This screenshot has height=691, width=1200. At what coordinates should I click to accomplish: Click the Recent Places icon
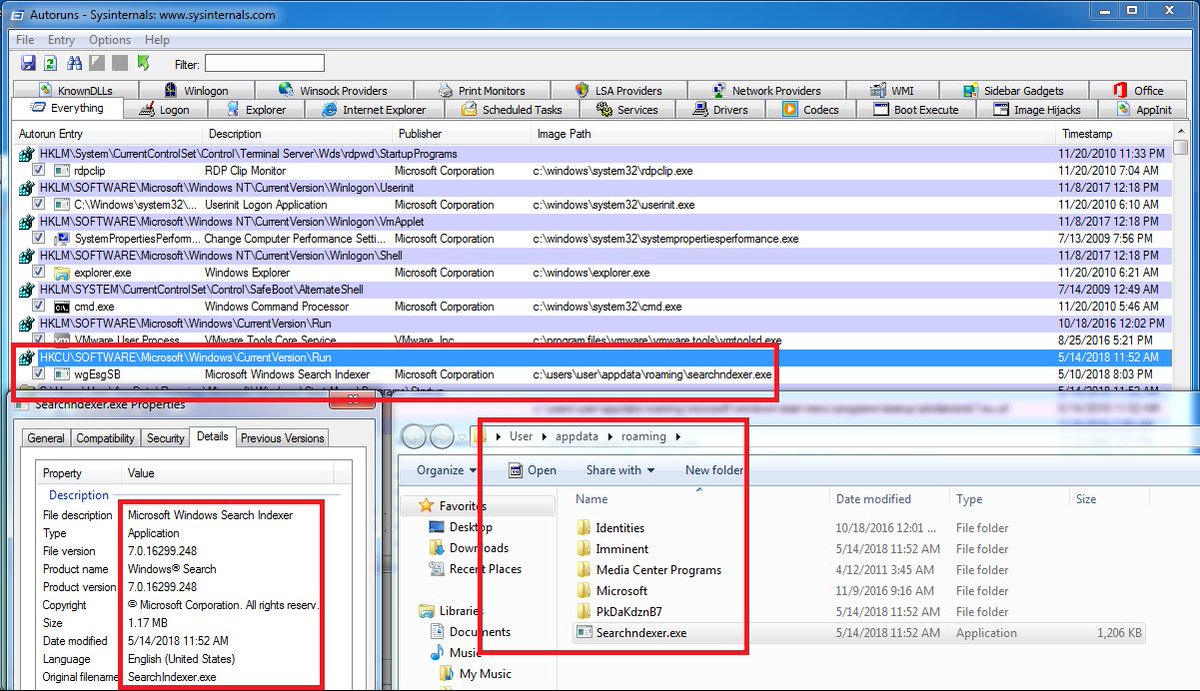coord(435,569)
